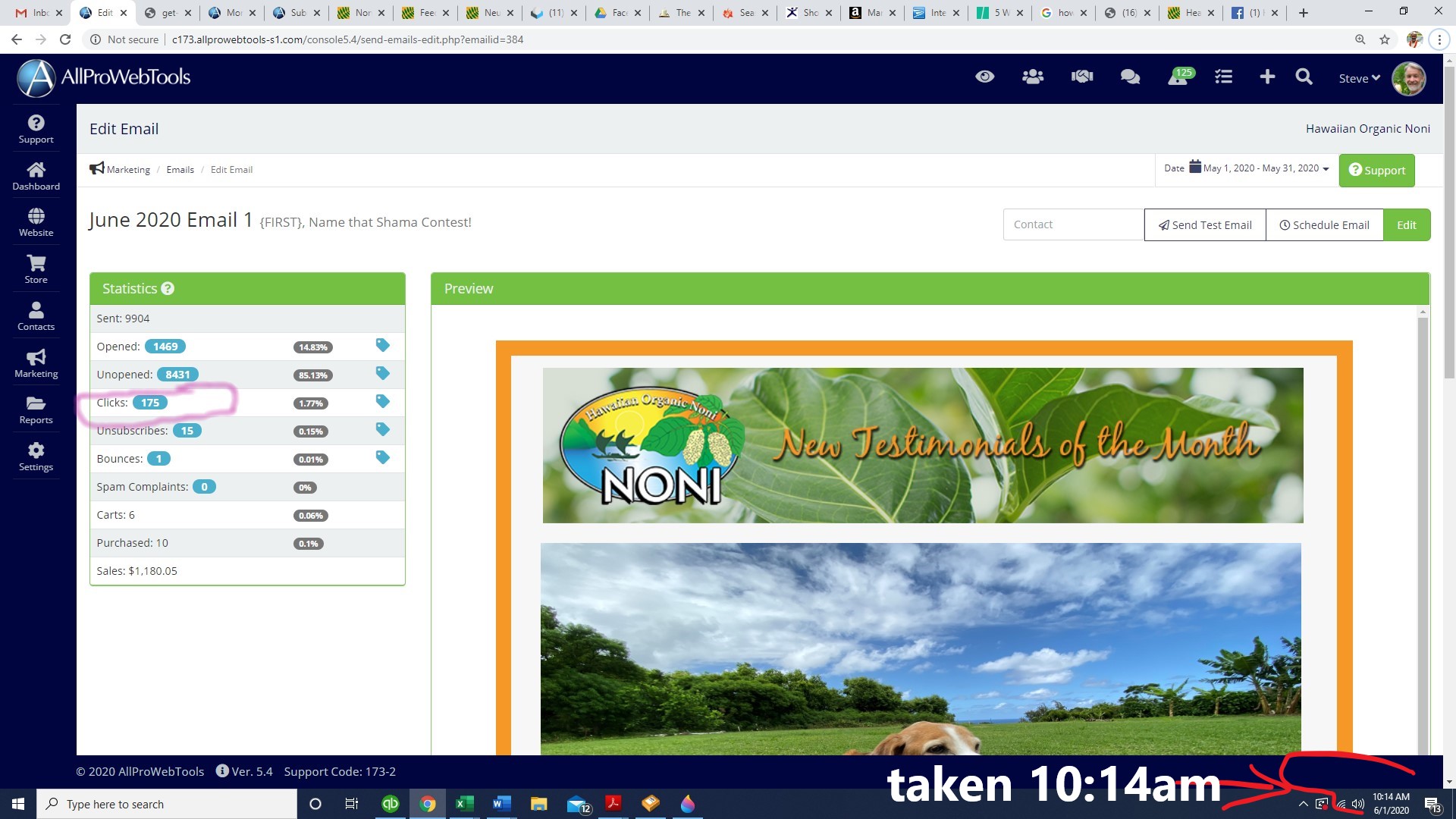
Task: Click Steve's profile avatar
Action: [x=1409, y=78]
